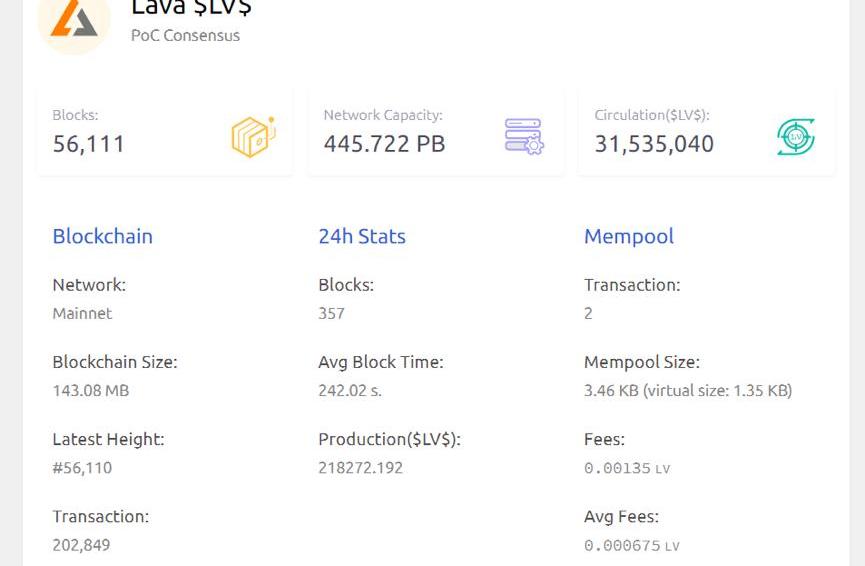Click the Blockchain Size label
This screenshot has height=566, width=865.
tap(115, 362)
